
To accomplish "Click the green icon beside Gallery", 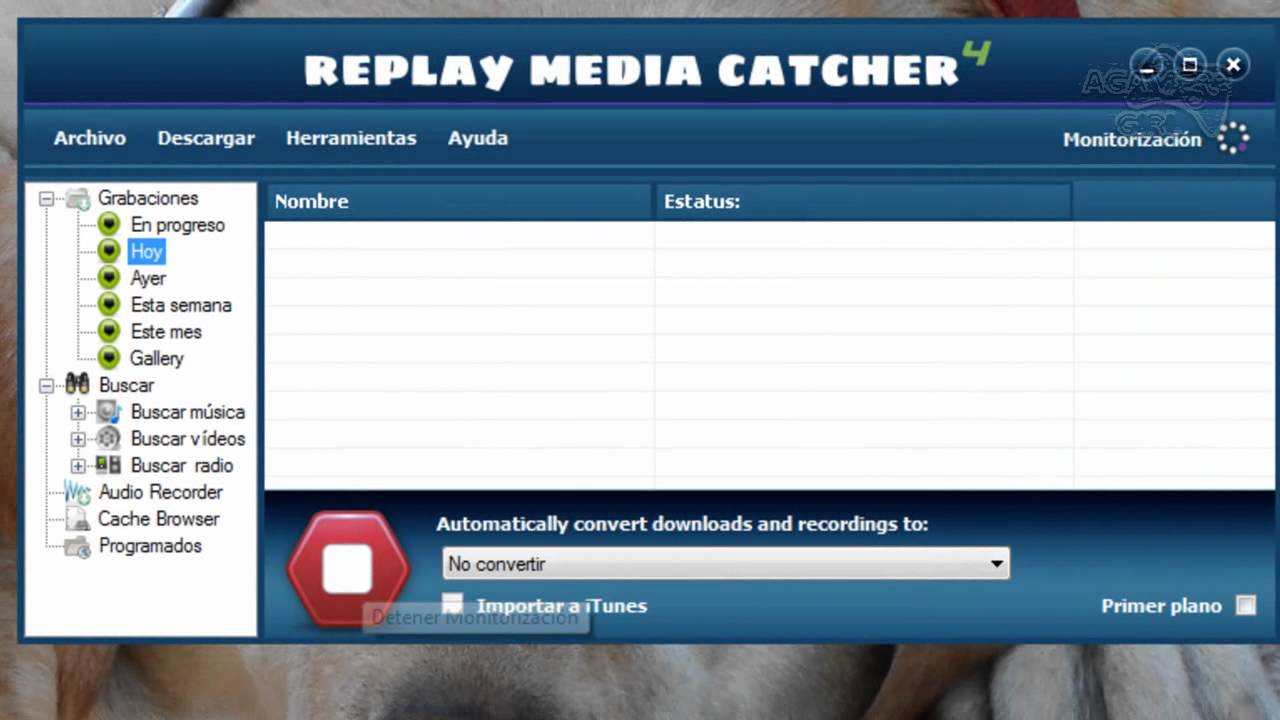I will [x=109, y=358].
